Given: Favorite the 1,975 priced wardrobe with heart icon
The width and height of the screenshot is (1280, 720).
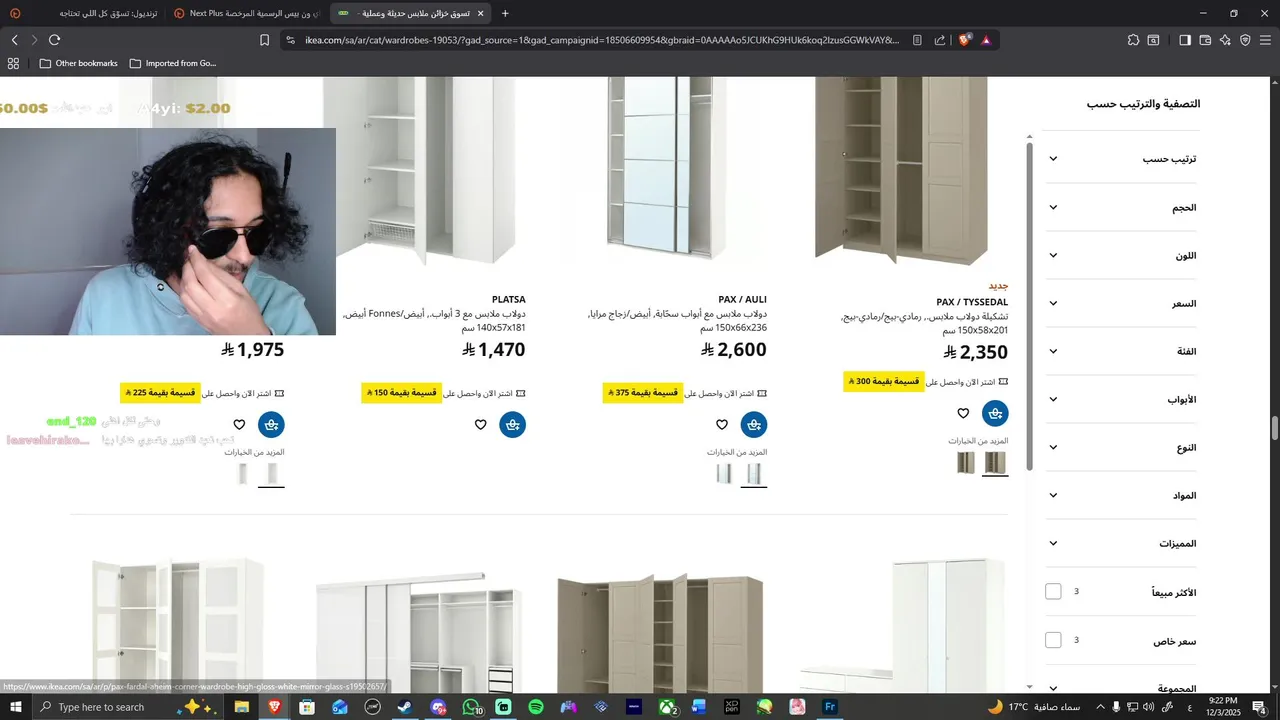Looking at the screenshot, I should click(x=239, y=425).
